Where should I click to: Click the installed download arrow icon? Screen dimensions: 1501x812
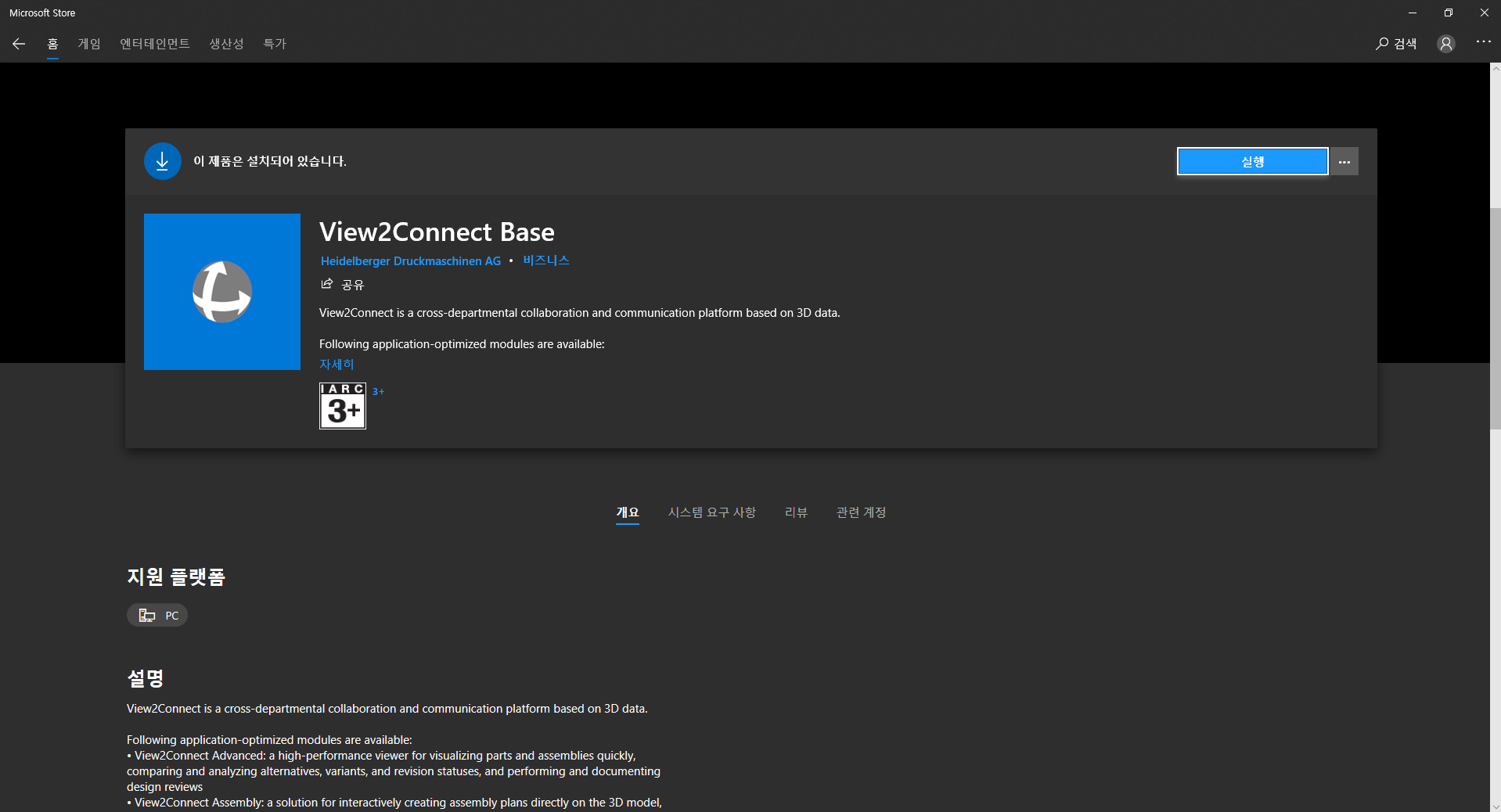(163, 161)
